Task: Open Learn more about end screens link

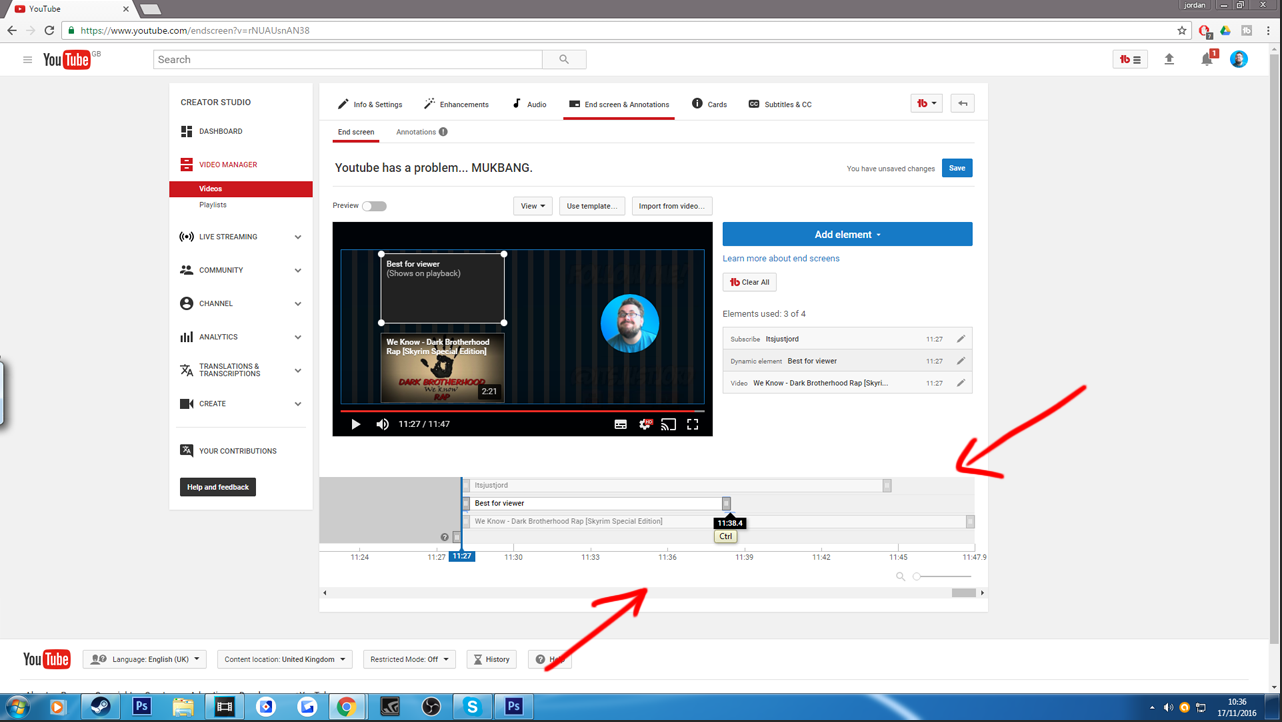Action: pyautogui.click(x=781, y=258)
